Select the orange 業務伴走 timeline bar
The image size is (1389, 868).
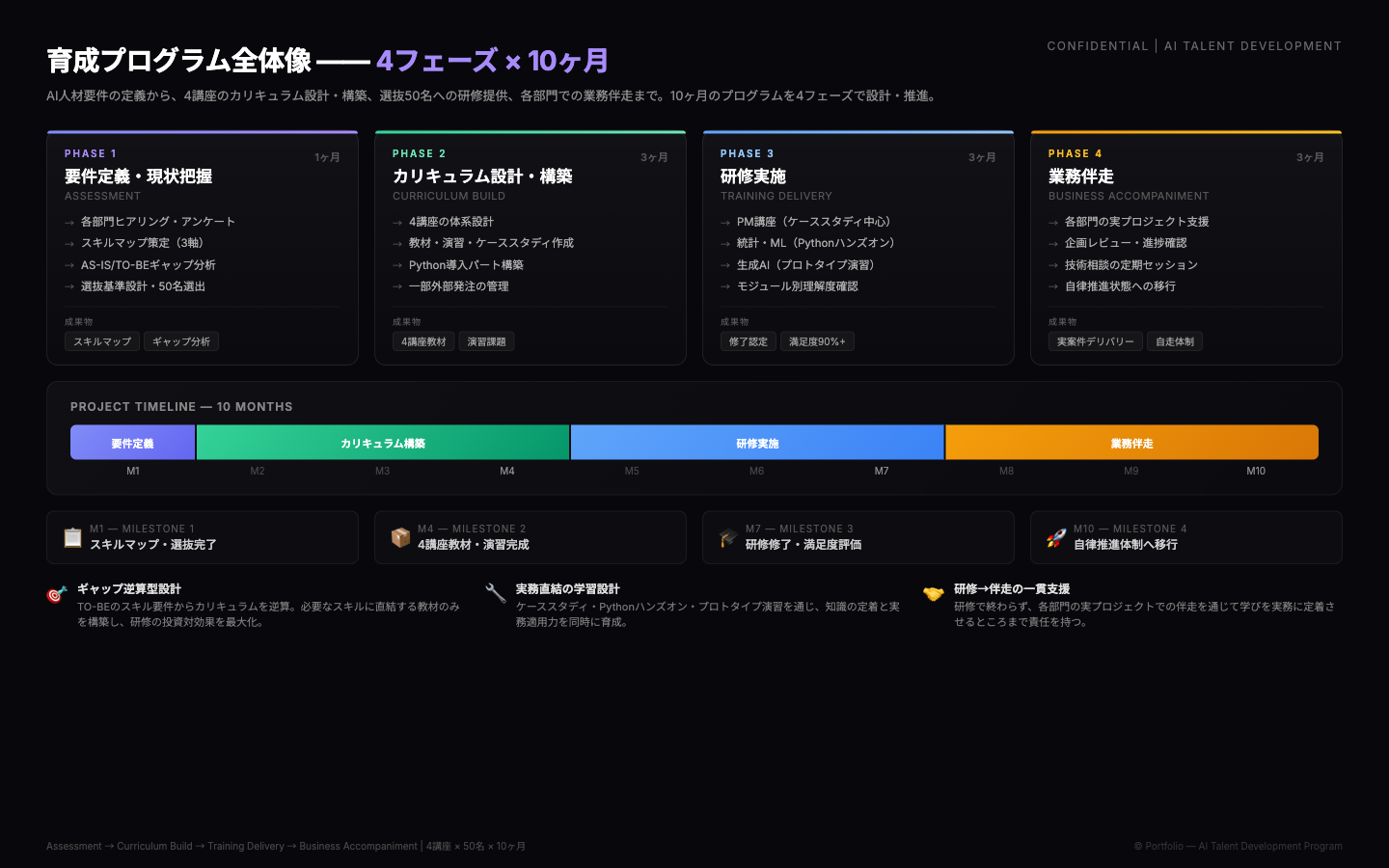click(1131, 443)
